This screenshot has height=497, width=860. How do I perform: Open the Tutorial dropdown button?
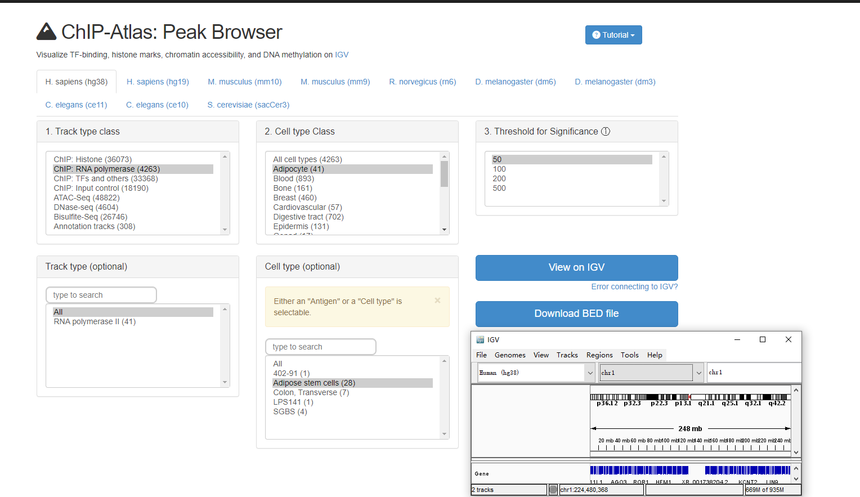[x=613, y=35]
